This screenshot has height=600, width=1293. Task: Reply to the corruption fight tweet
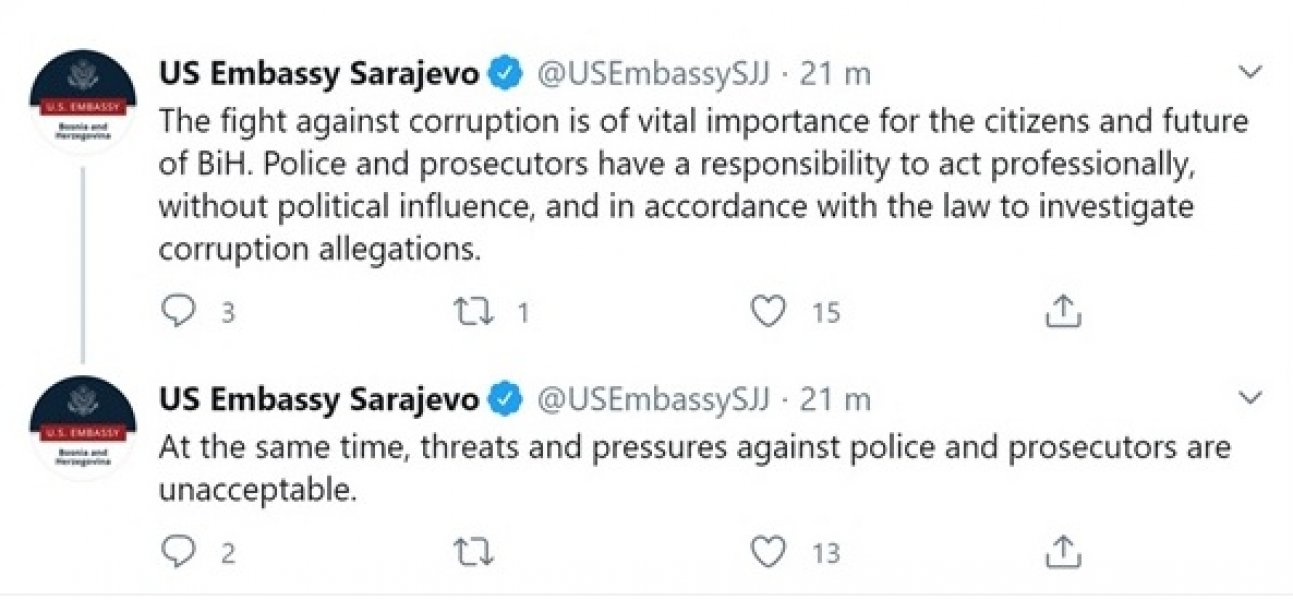(178, 313)
